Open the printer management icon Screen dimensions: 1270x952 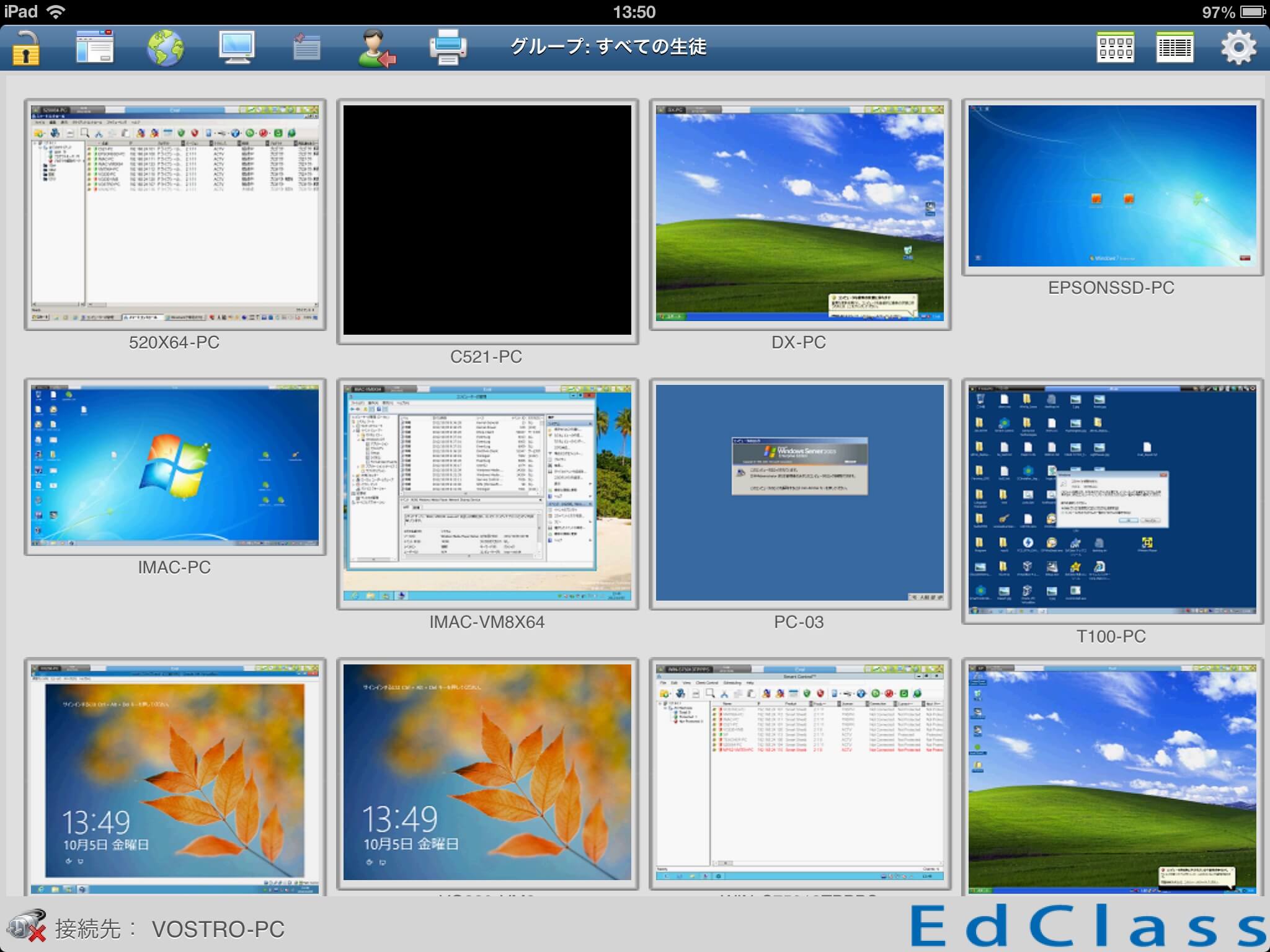[448, 48]
